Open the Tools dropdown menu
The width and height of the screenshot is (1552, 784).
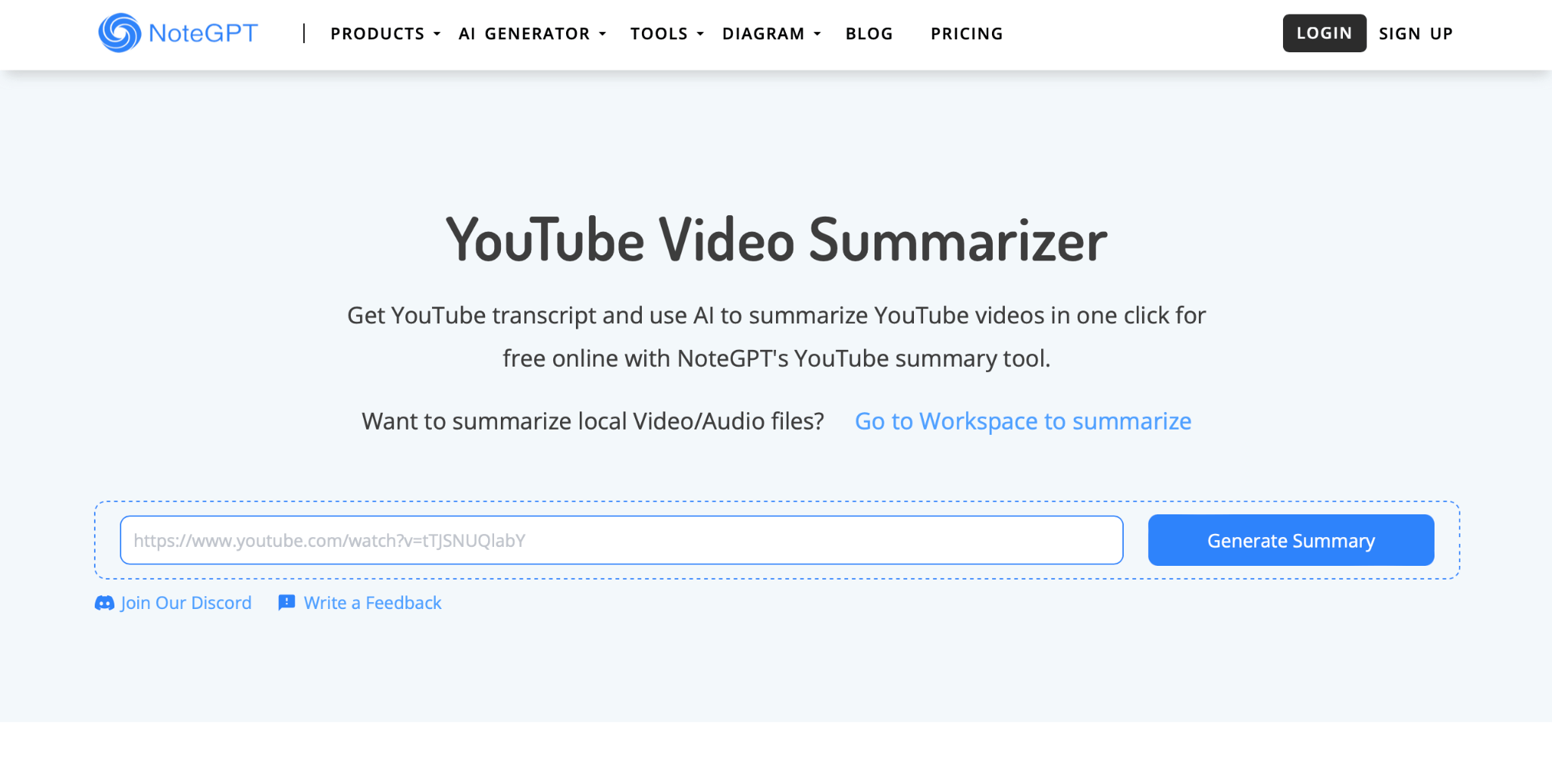tap(667, 33)
